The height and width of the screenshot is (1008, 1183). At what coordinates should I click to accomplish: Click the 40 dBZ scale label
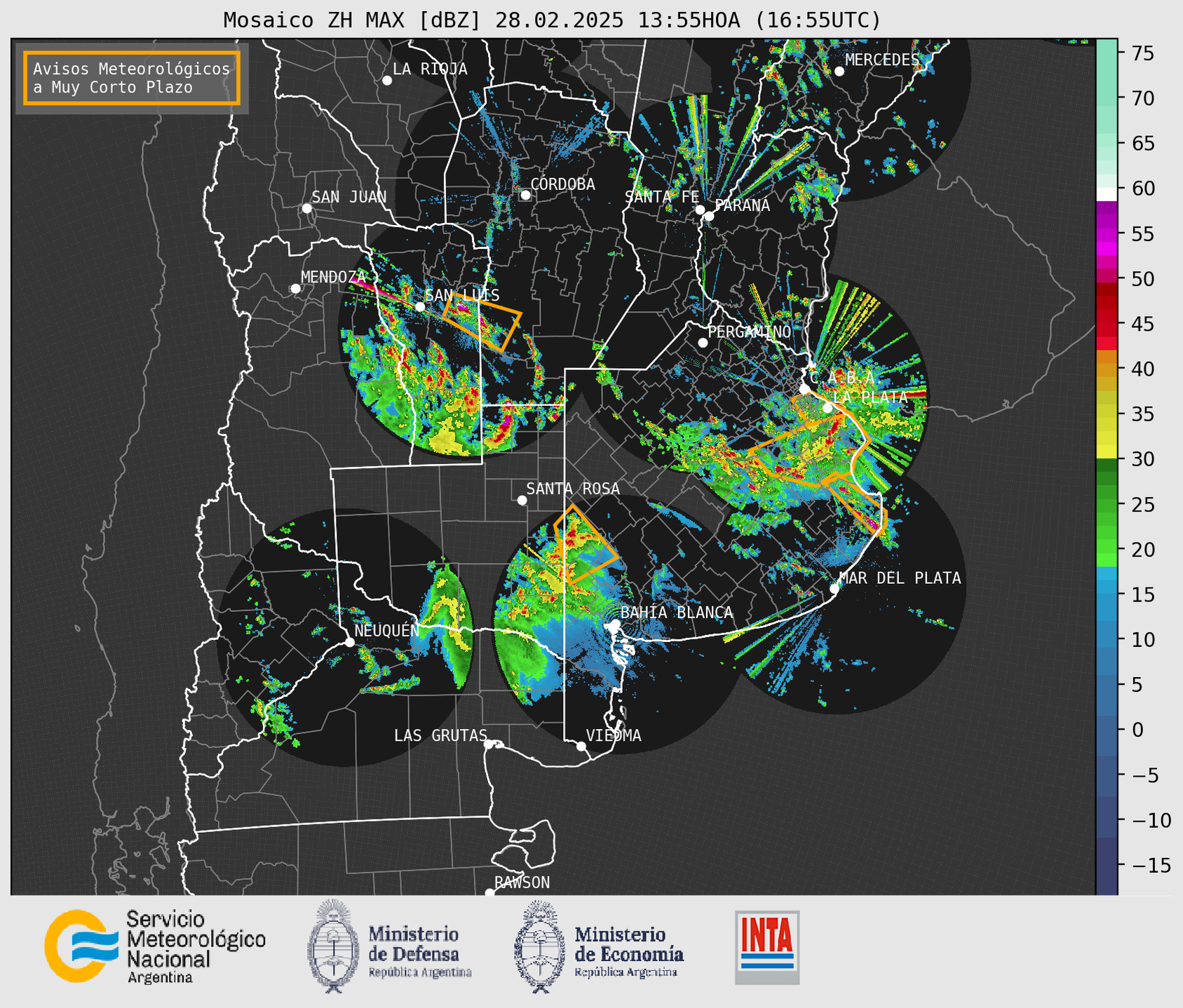pos(1143,369)
